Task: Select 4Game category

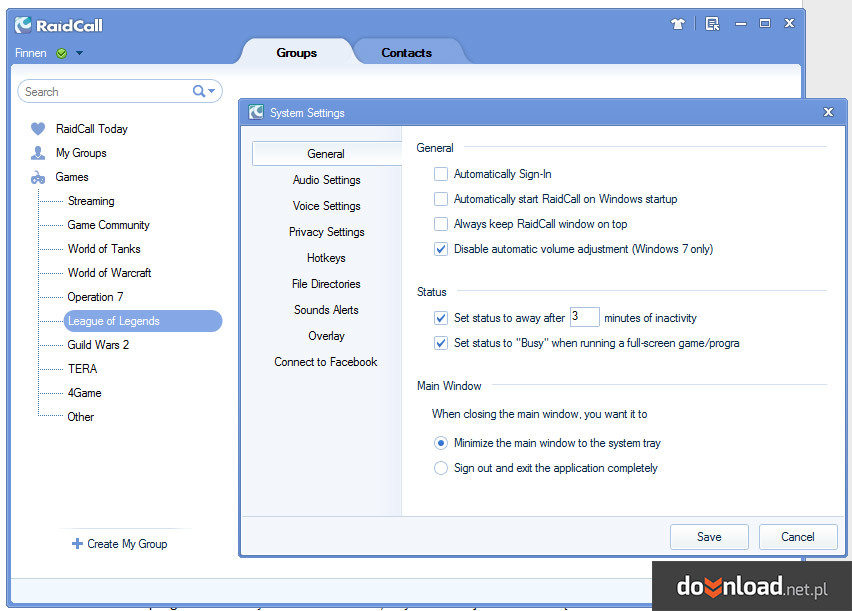Action: [84, 392]
